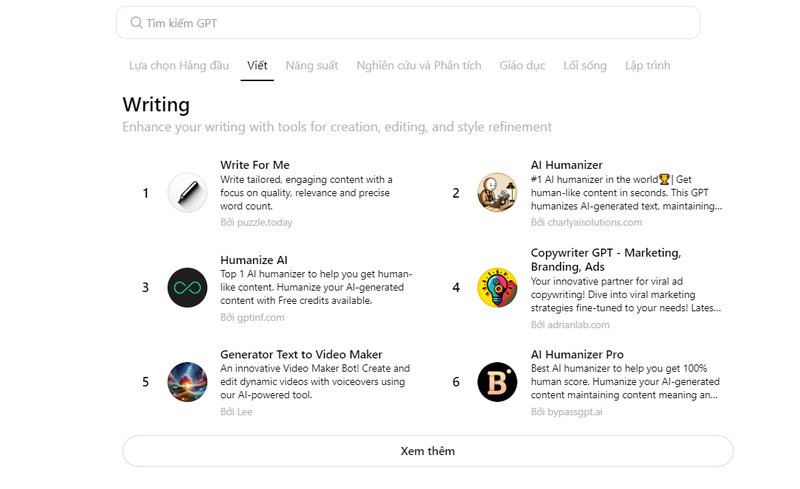Go to the Giáo dục tab

click(x=522, y=66)
